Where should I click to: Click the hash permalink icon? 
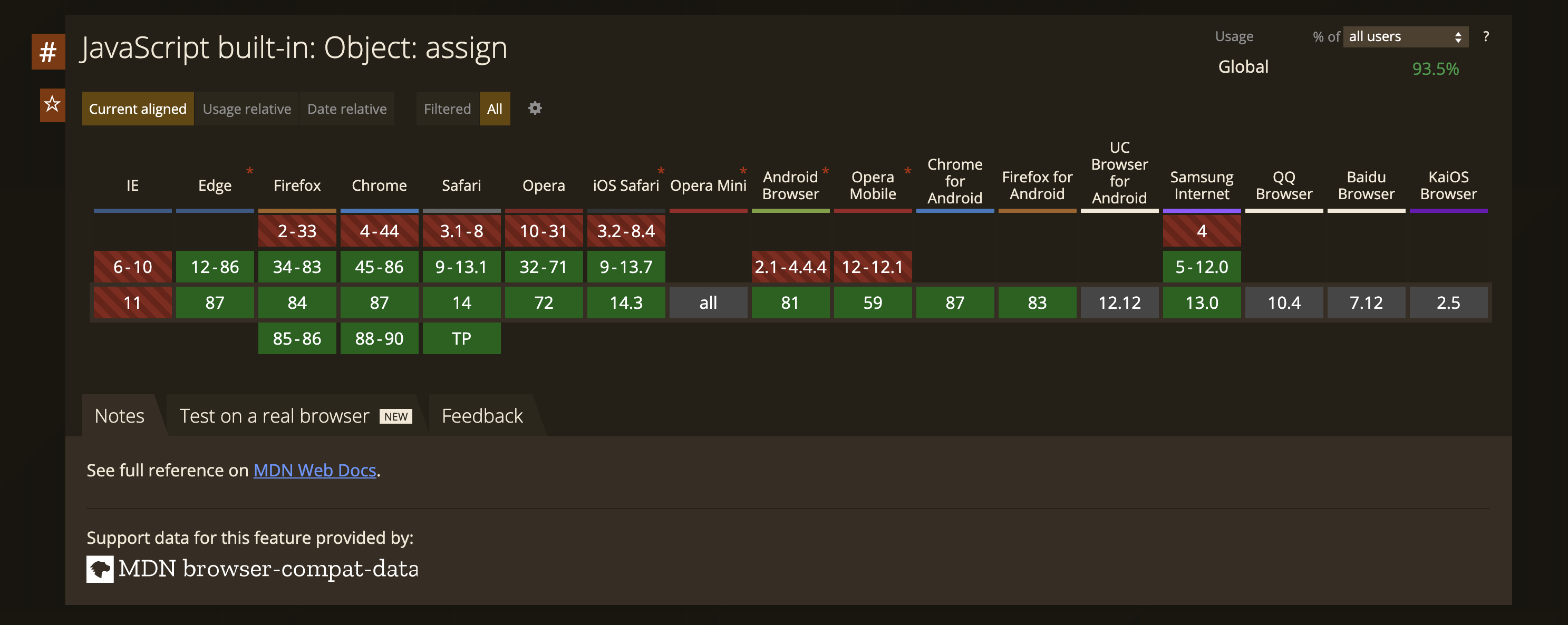pos(48,52)
